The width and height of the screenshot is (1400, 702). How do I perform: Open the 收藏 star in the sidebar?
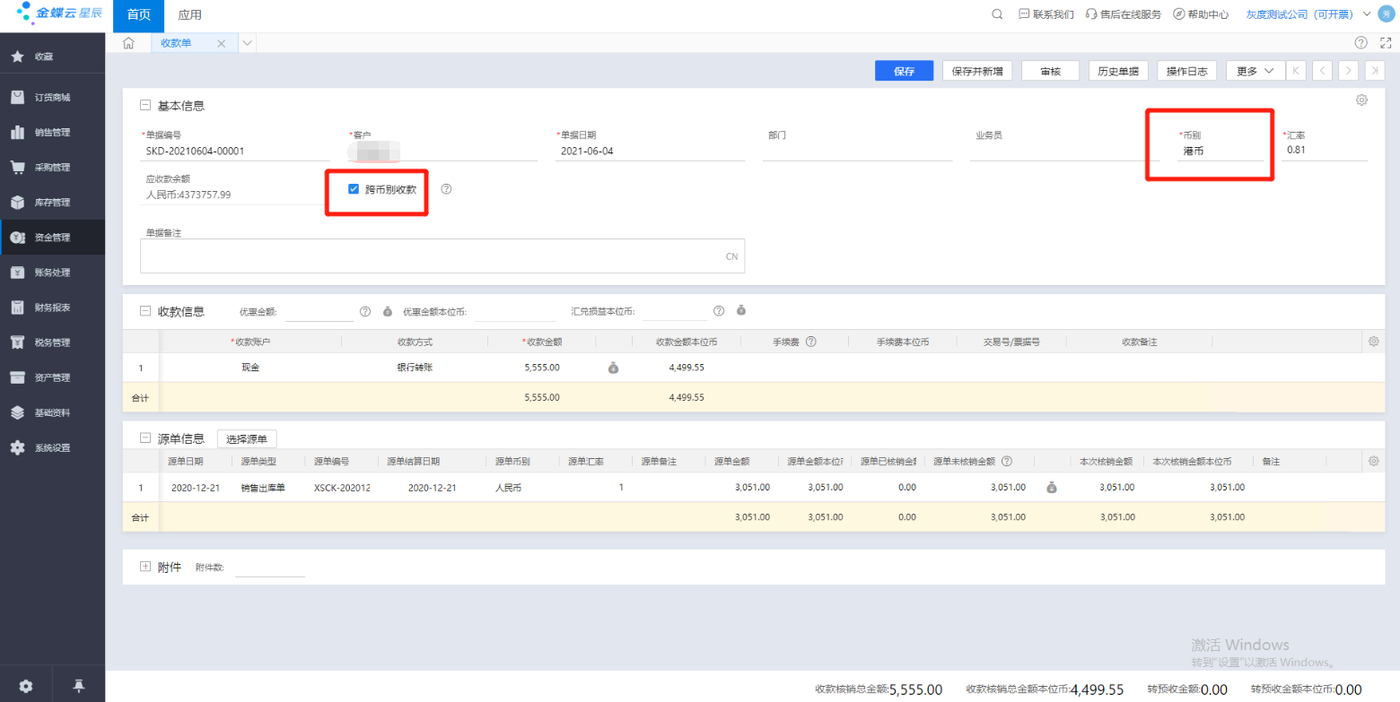(17, 57)
